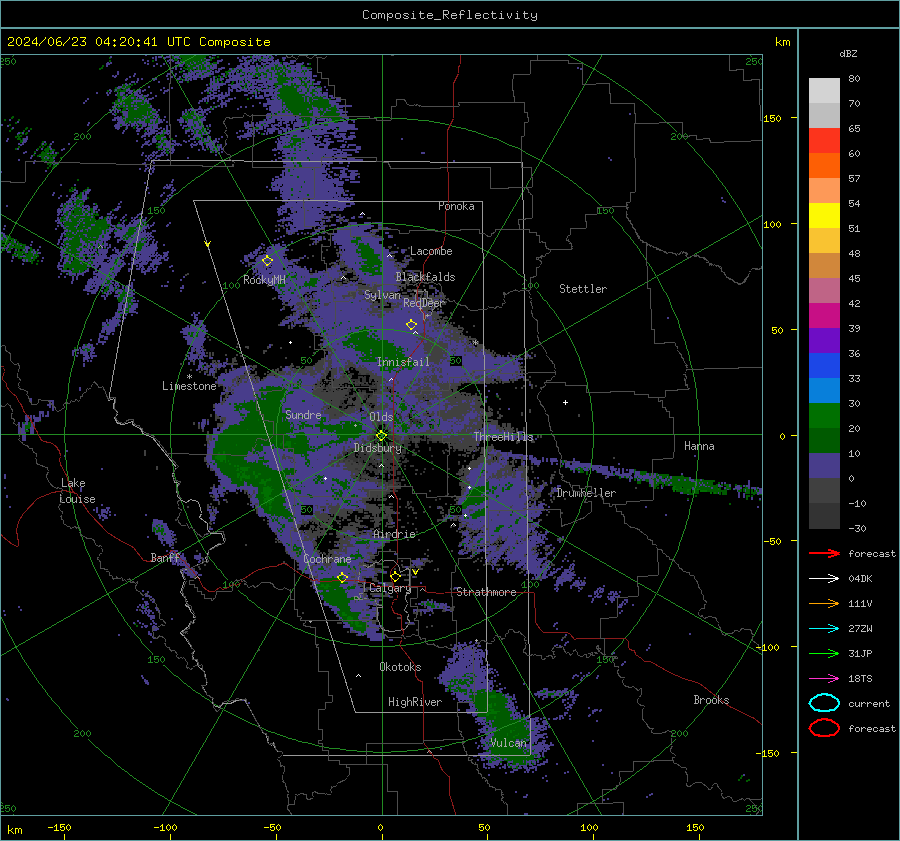This screenshot has width=900, height=841.
Task: Click the Sundre city label
Action: [303, 414]
